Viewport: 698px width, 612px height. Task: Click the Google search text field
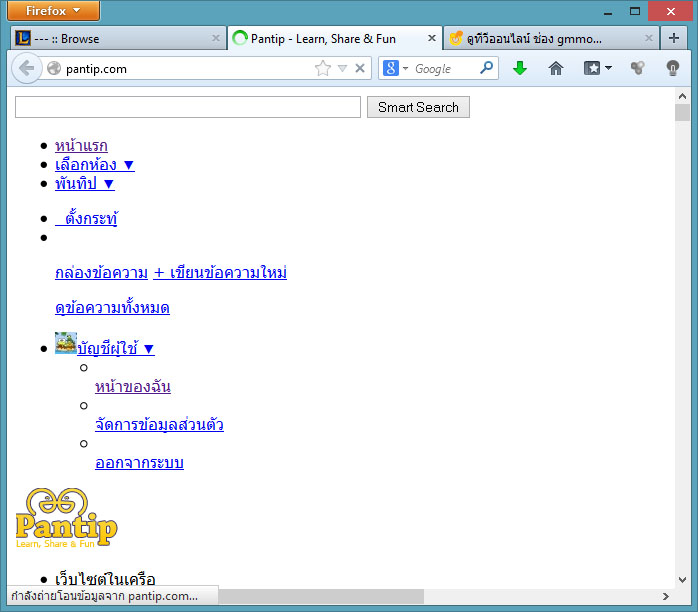coord(444,69)
